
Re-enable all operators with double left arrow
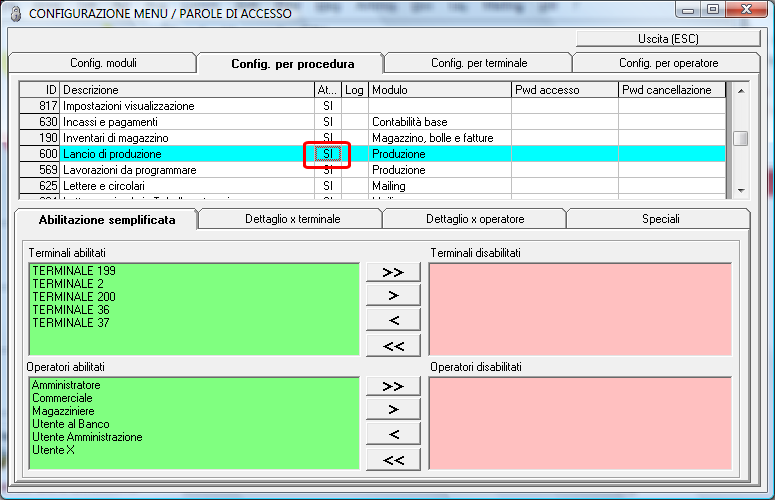[393, 460]
